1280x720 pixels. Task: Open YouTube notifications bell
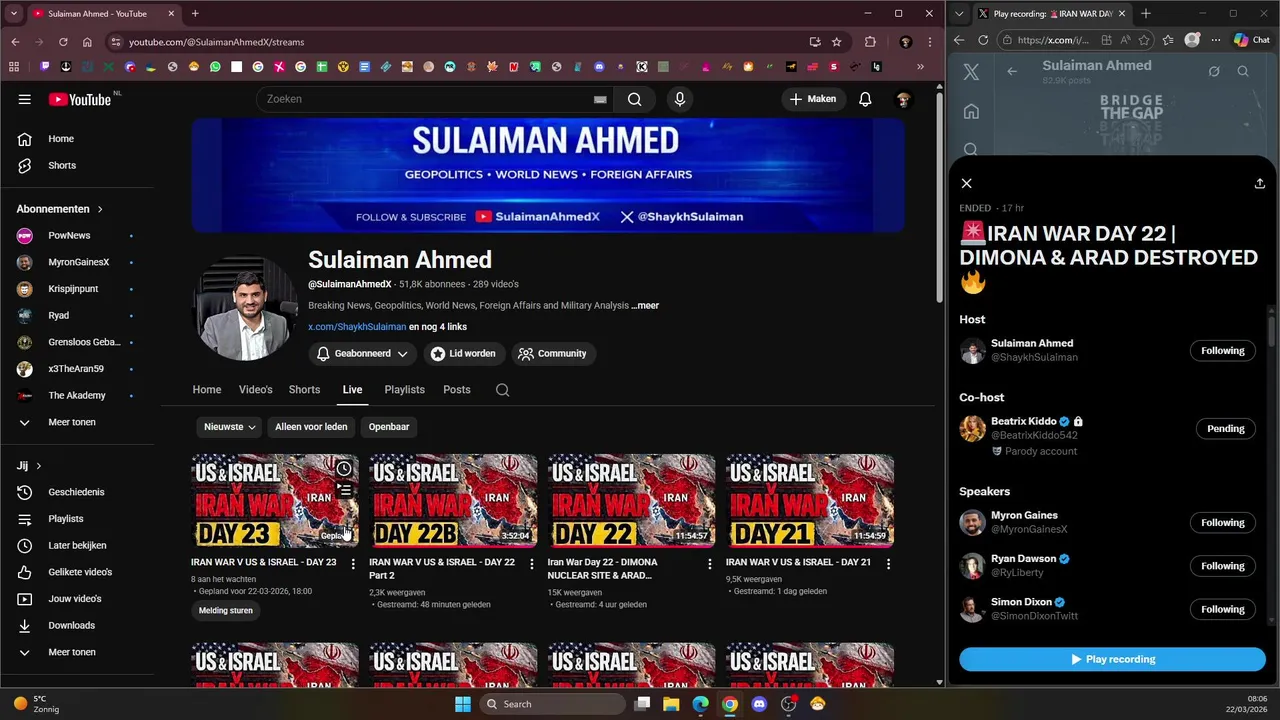865,99
